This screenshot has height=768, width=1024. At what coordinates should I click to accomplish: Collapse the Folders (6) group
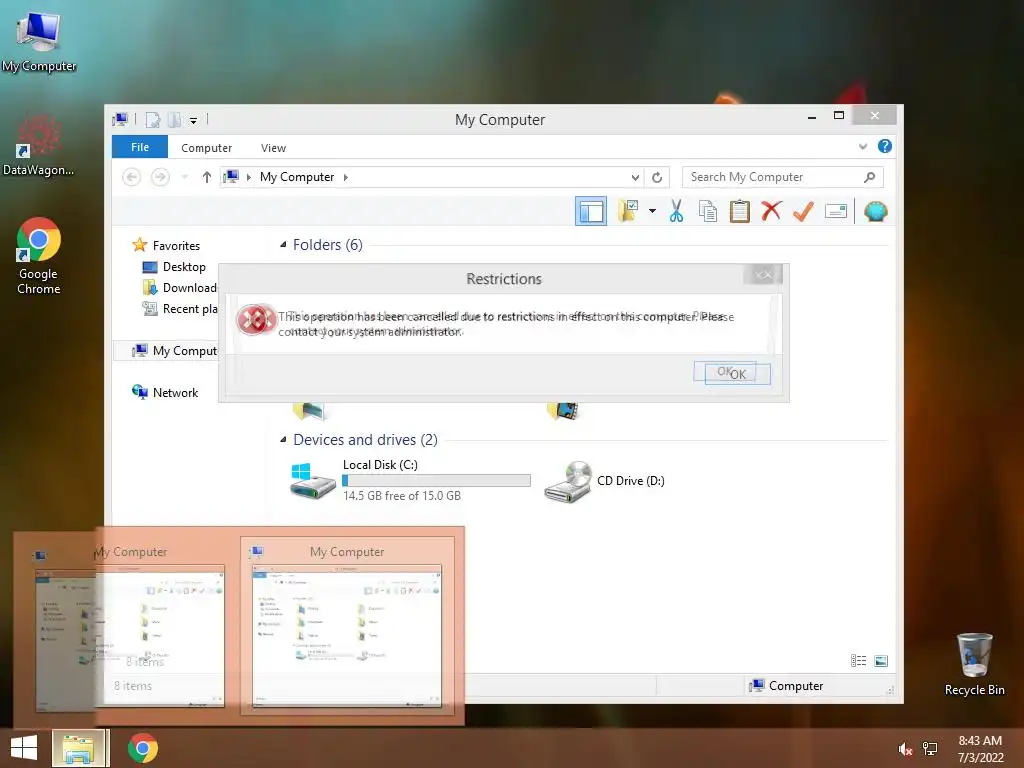283,245
